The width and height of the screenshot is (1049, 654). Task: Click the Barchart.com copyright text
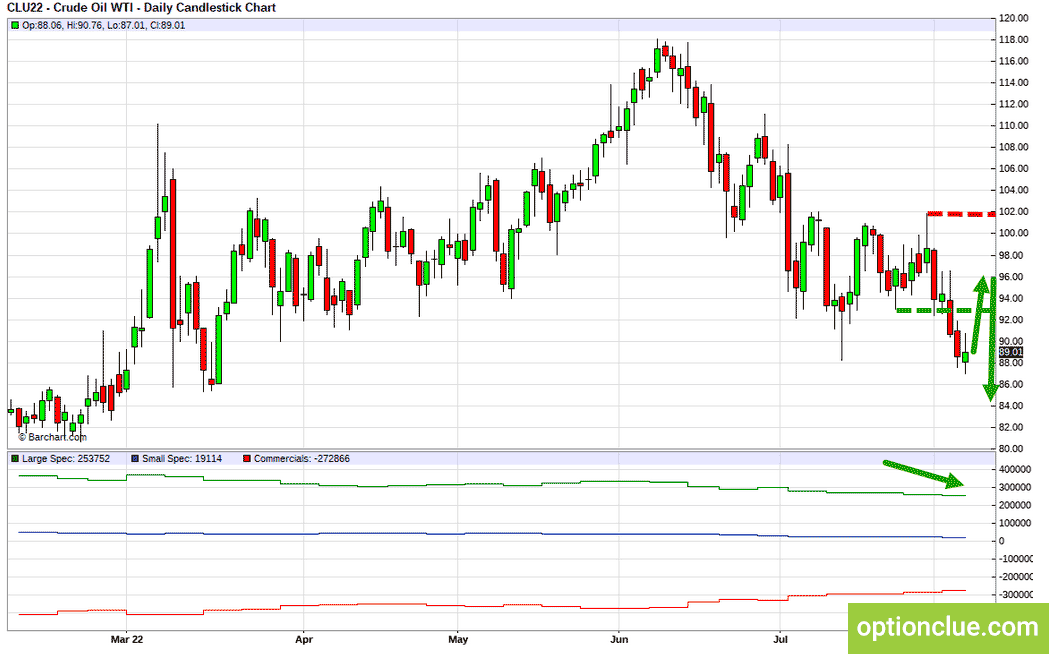pyautogui.click(x=52, y=437)
